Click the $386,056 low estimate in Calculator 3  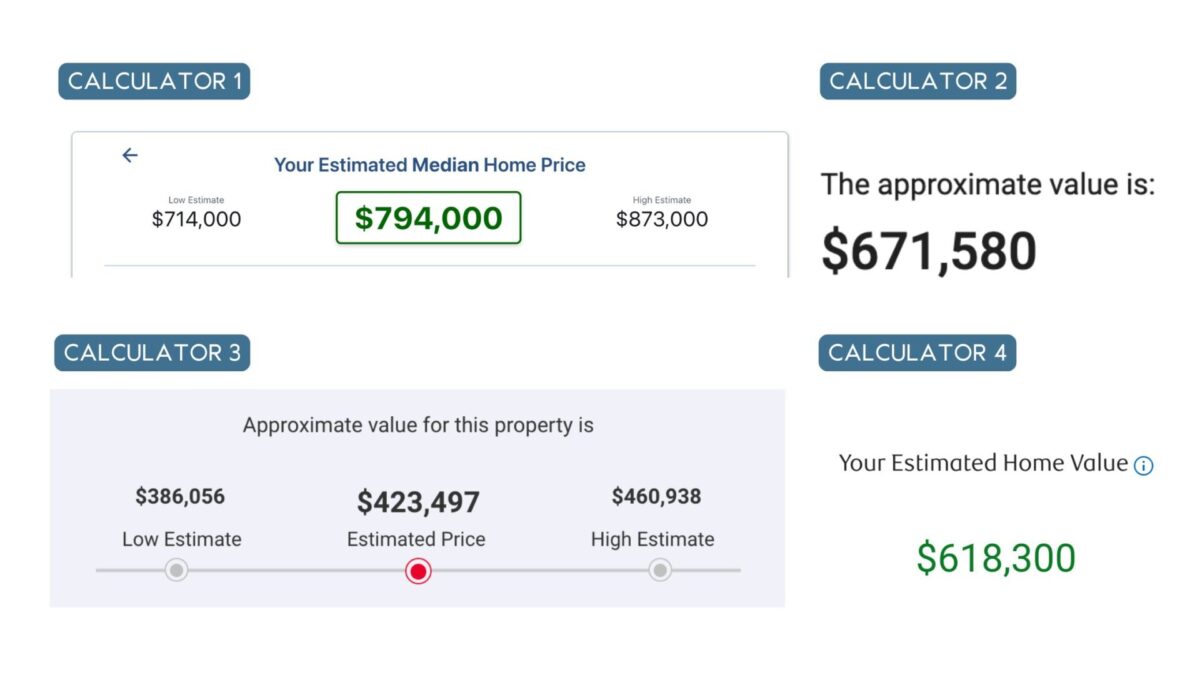[180, 496]
